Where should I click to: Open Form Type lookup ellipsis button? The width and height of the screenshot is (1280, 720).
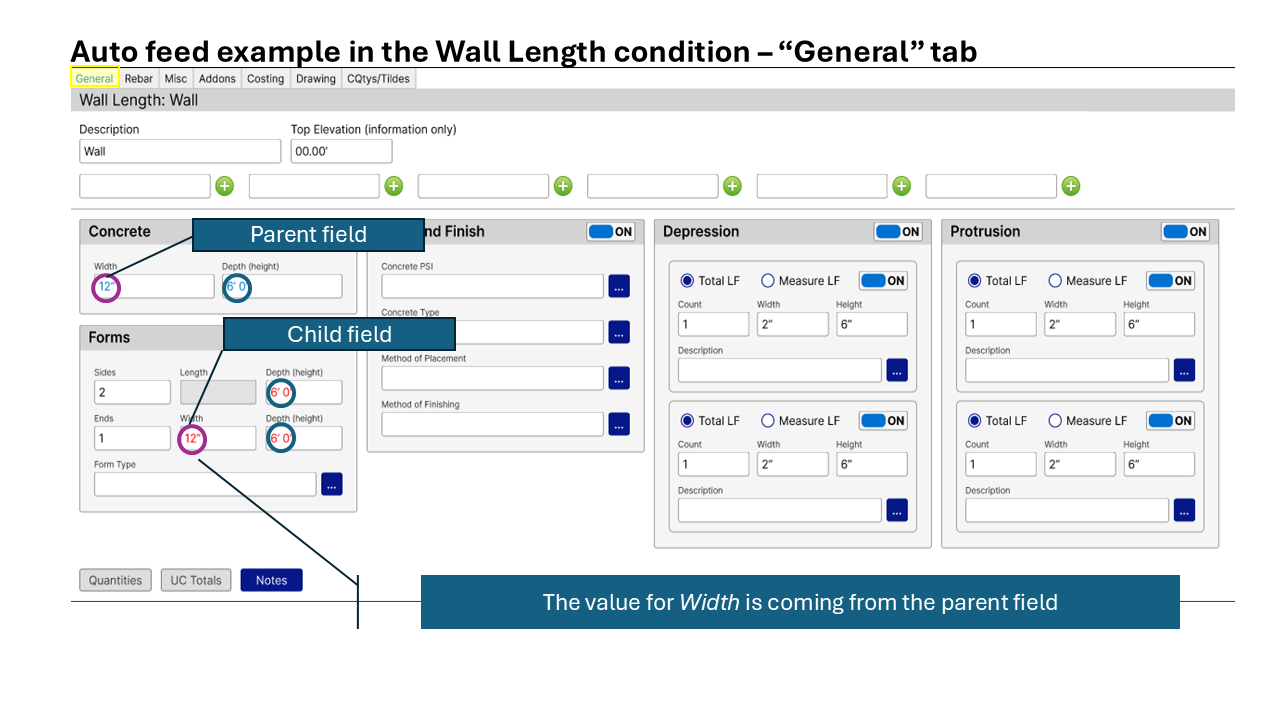332,484
